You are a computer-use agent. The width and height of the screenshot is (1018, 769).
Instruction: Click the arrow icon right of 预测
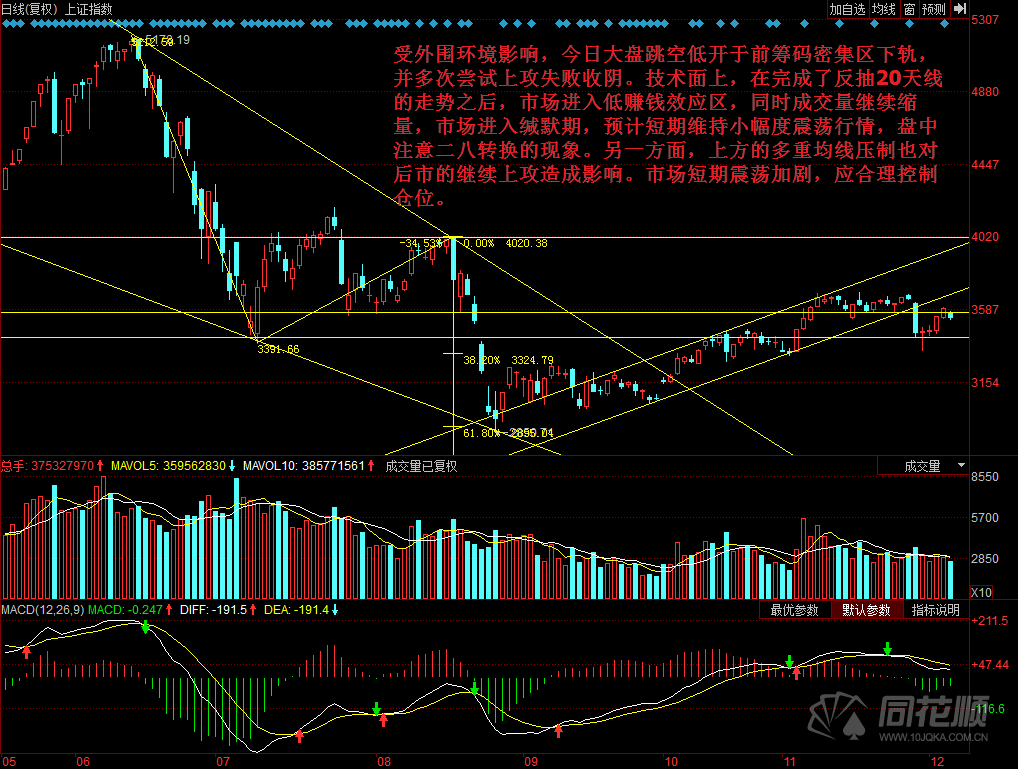tap(959, 9)
